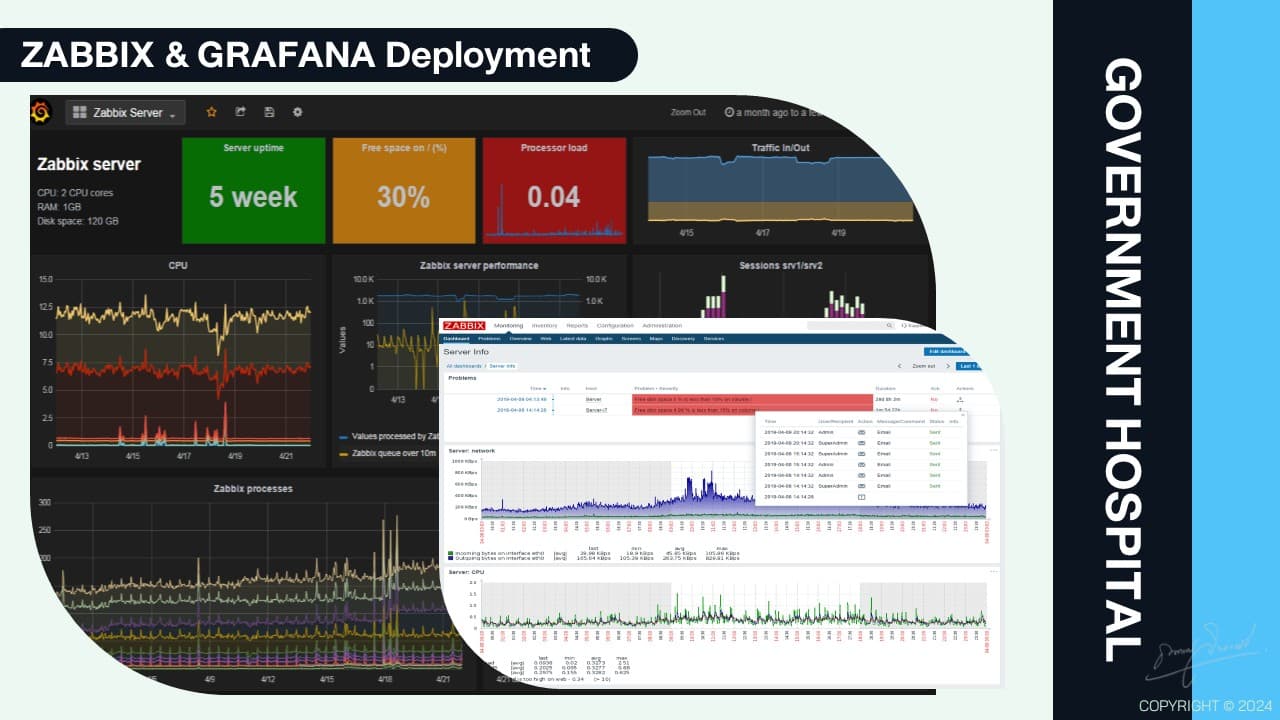Click the actions icon in the Server problem row

(960, 399)
